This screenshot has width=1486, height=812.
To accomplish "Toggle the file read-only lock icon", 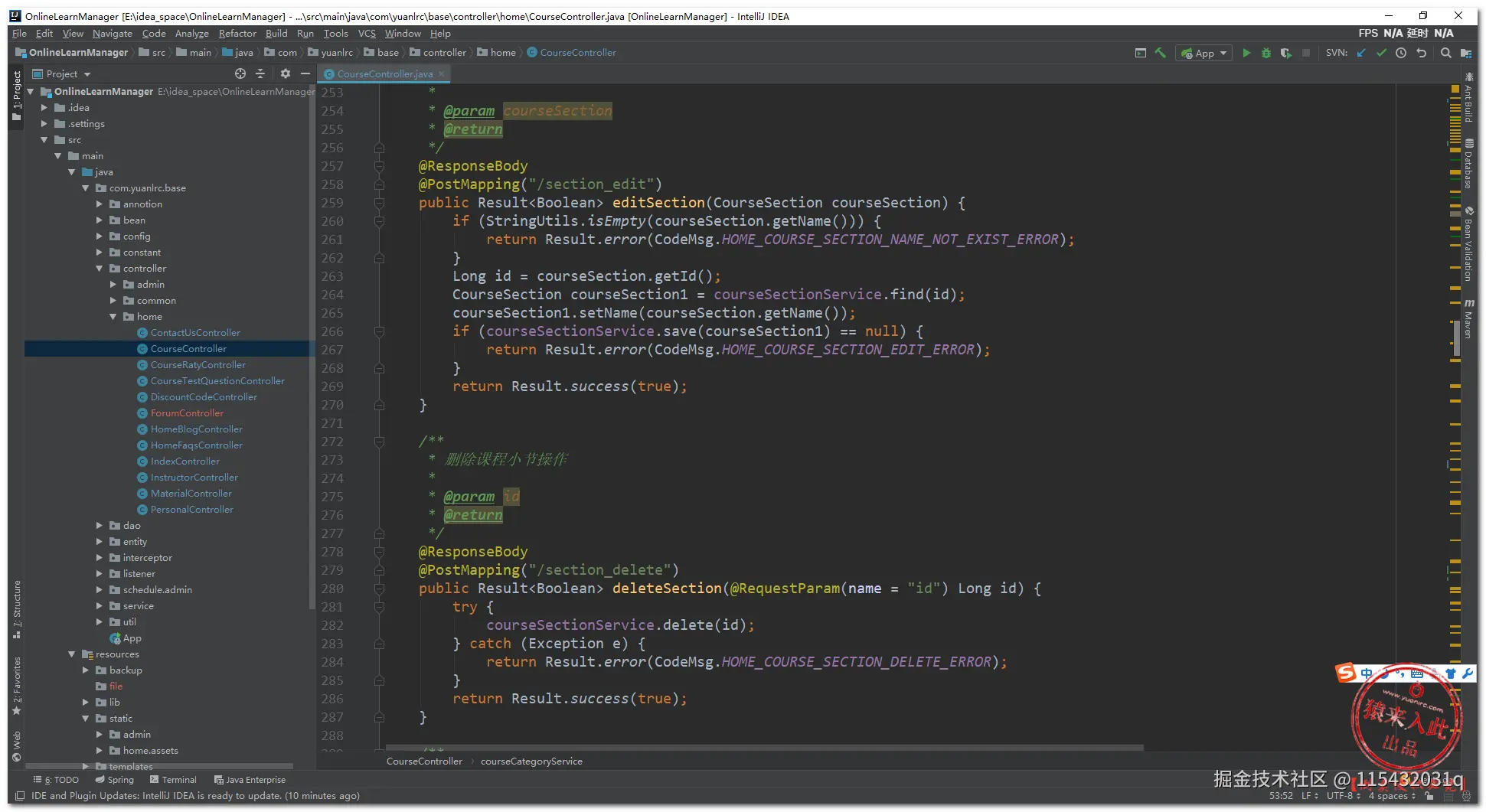I will (1429, 796).
